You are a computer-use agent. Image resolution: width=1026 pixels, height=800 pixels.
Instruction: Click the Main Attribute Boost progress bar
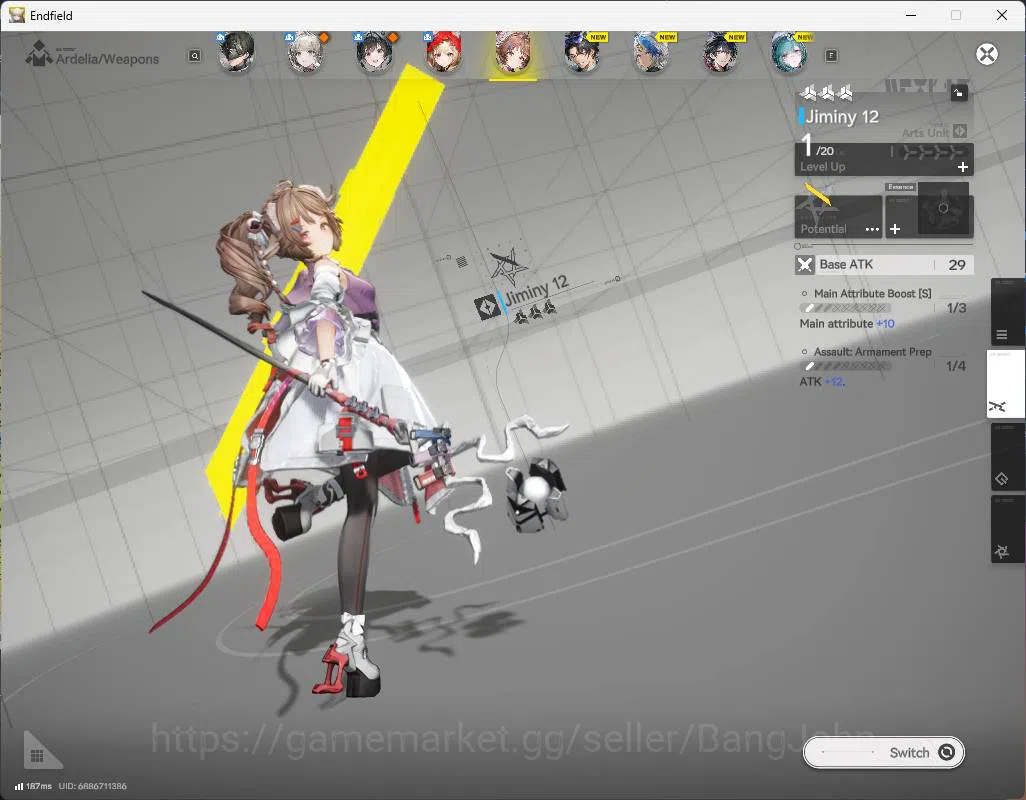845,308
